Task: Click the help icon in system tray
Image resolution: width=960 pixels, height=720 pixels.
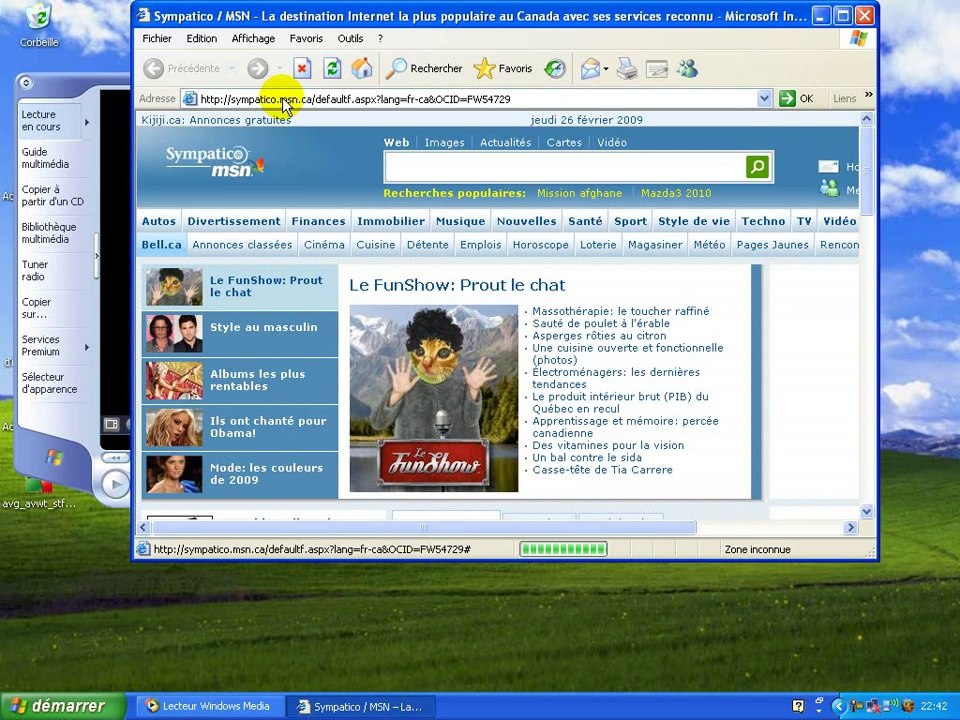Action: [x=798, y=705]
